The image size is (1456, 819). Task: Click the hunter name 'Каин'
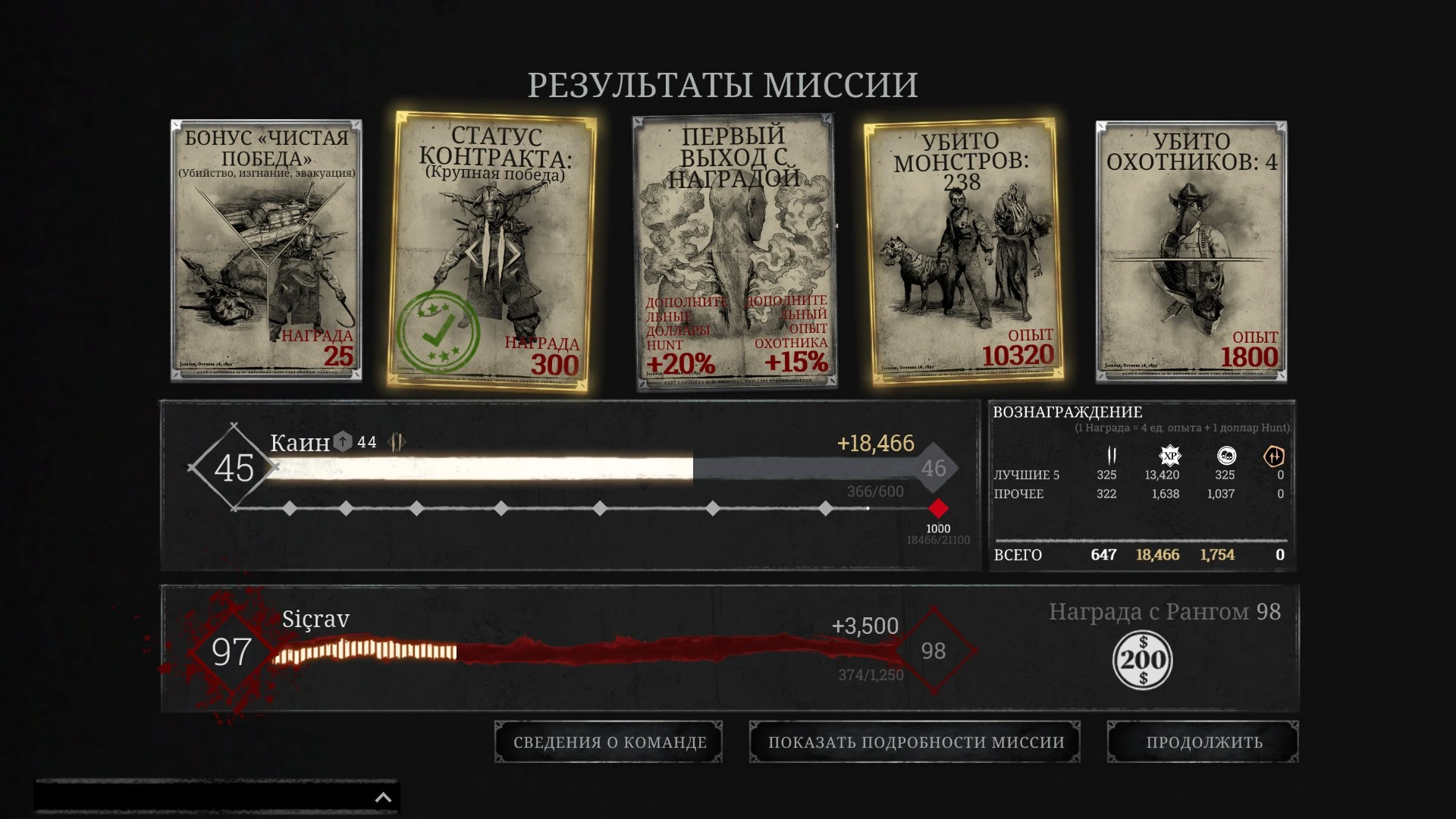tap(300, 442)
